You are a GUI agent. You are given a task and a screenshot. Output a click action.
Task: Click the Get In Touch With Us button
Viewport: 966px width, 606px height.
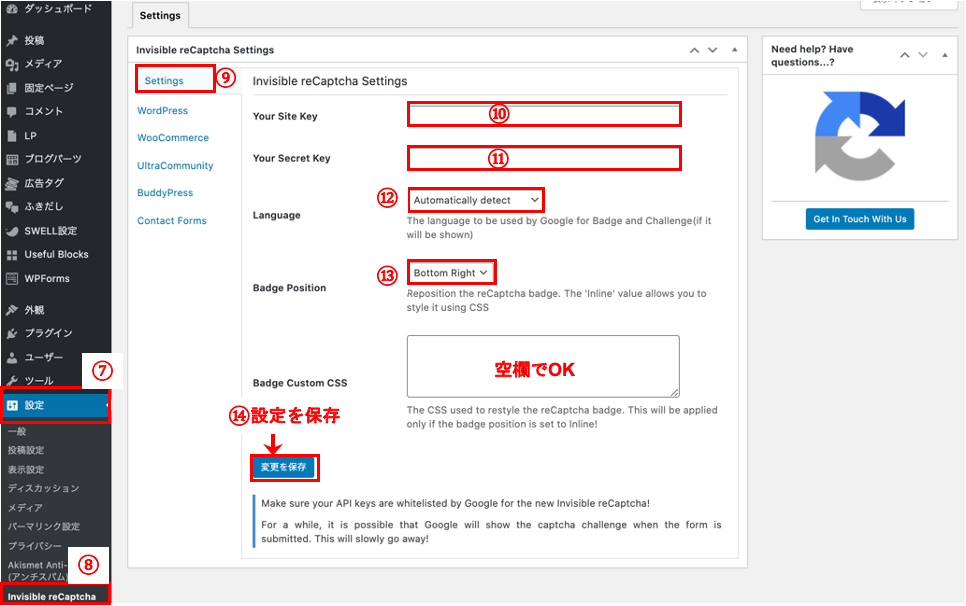[x=860, y=219]
